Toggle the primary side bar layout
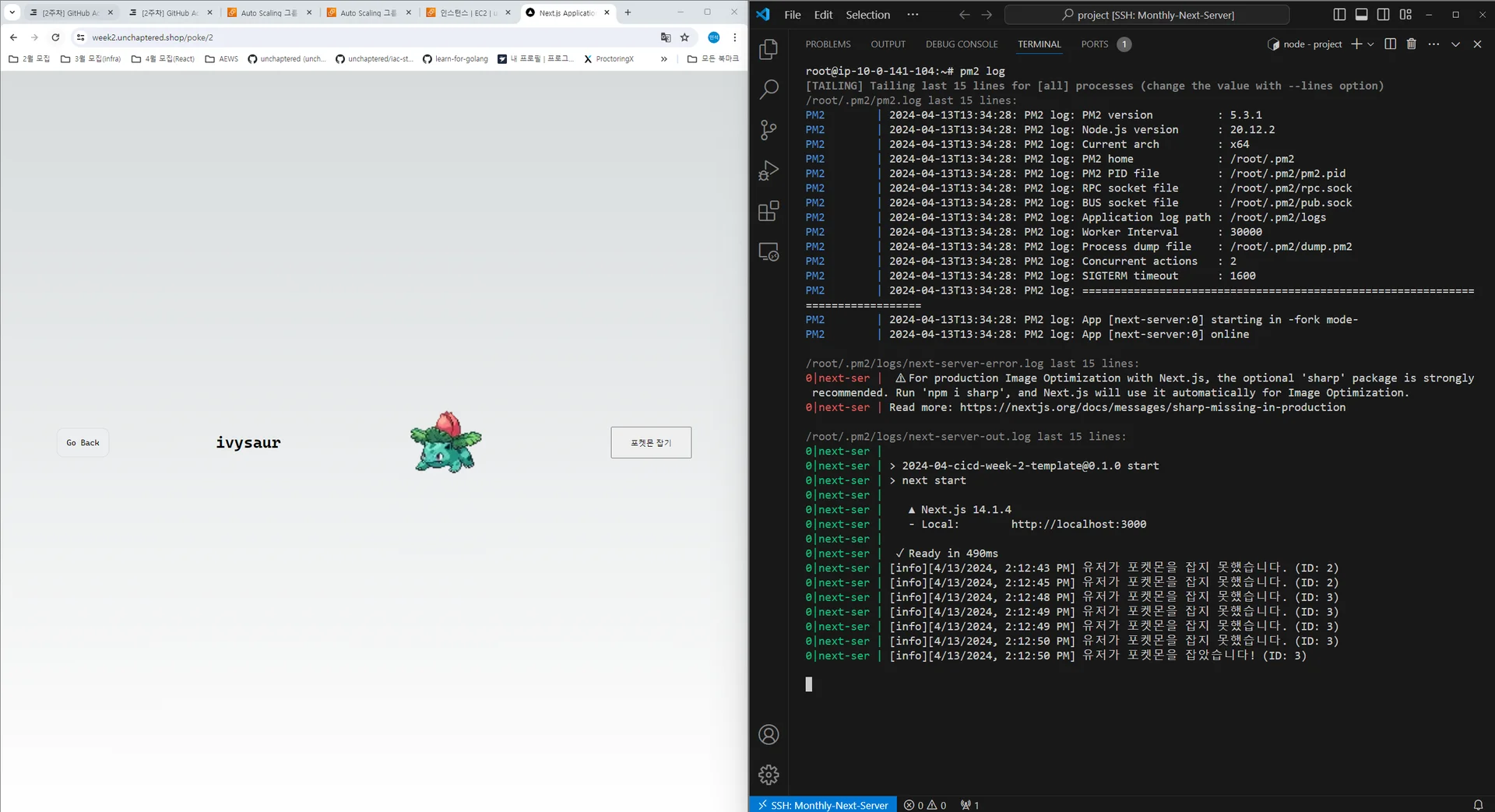Viewport: 1495px width, 812px height. (1339, 15)
